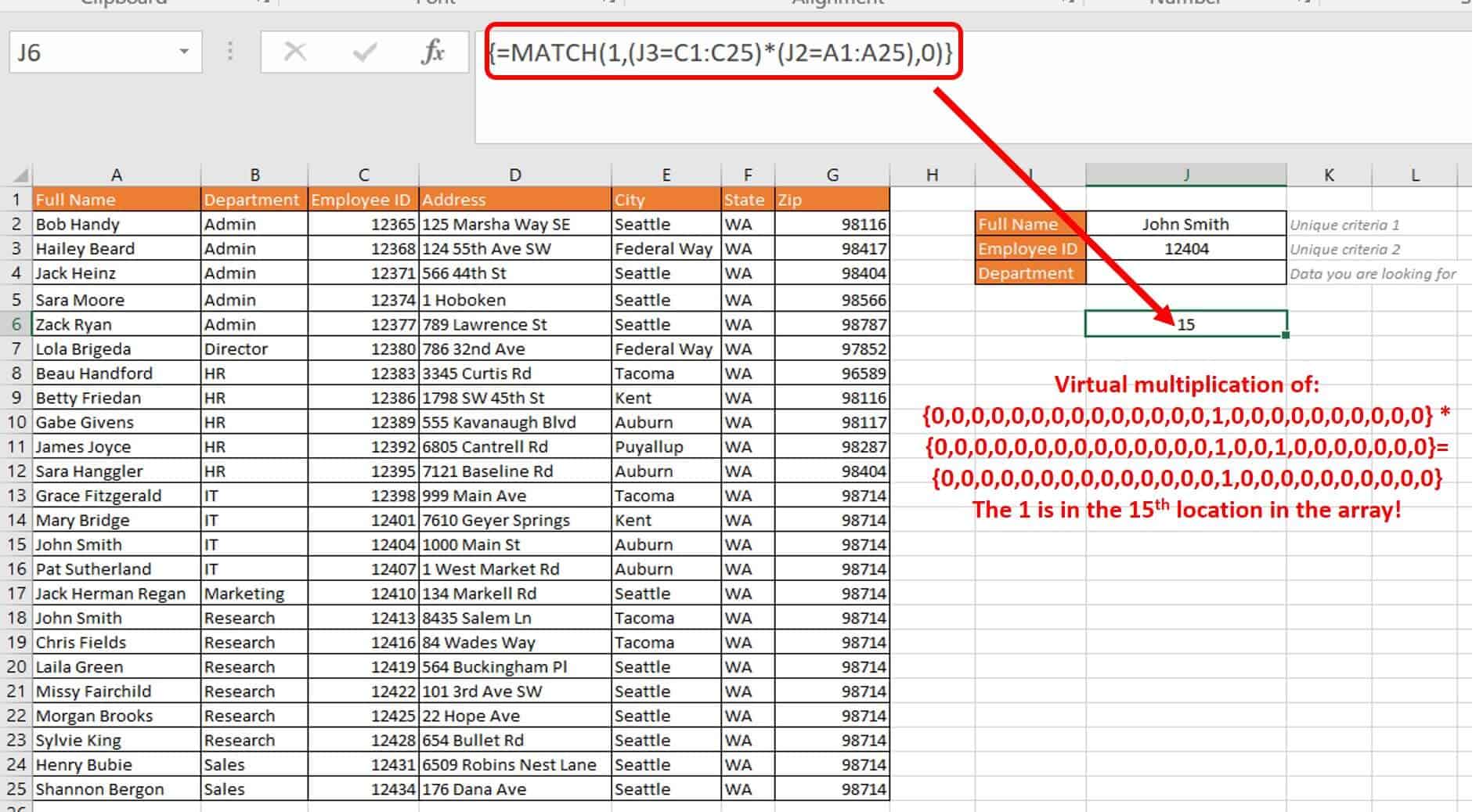
Task: Select the 12404 Employee ID criteria cell
Action: [1185, 249]
